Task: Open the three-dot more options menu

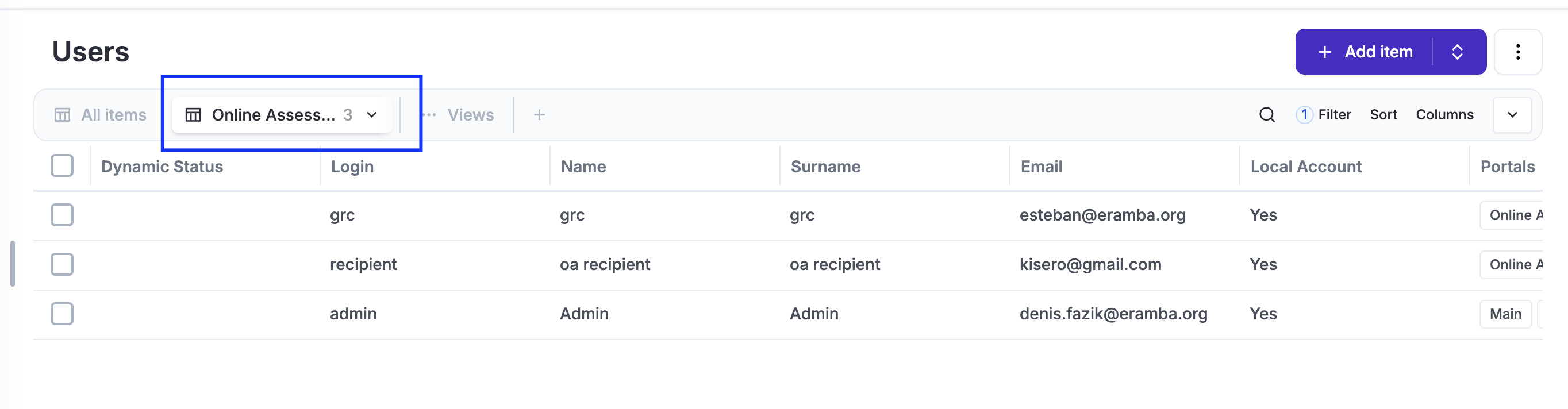Action: 1517,52
